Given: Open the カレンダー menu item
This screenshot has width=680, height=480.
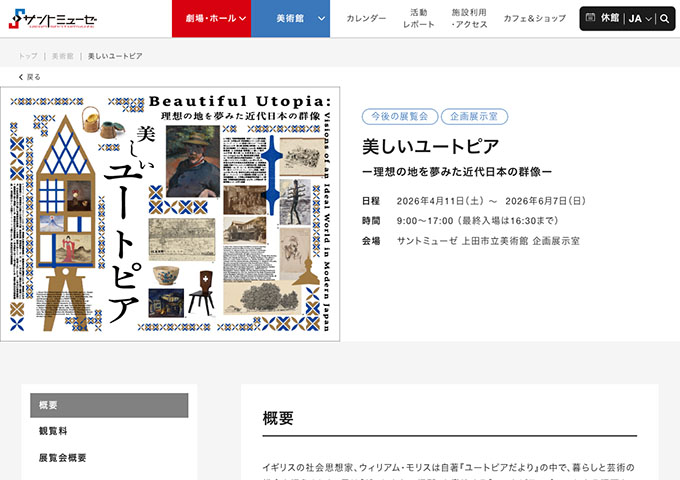Looking at the screenshot, I should [x=366, y=18].
